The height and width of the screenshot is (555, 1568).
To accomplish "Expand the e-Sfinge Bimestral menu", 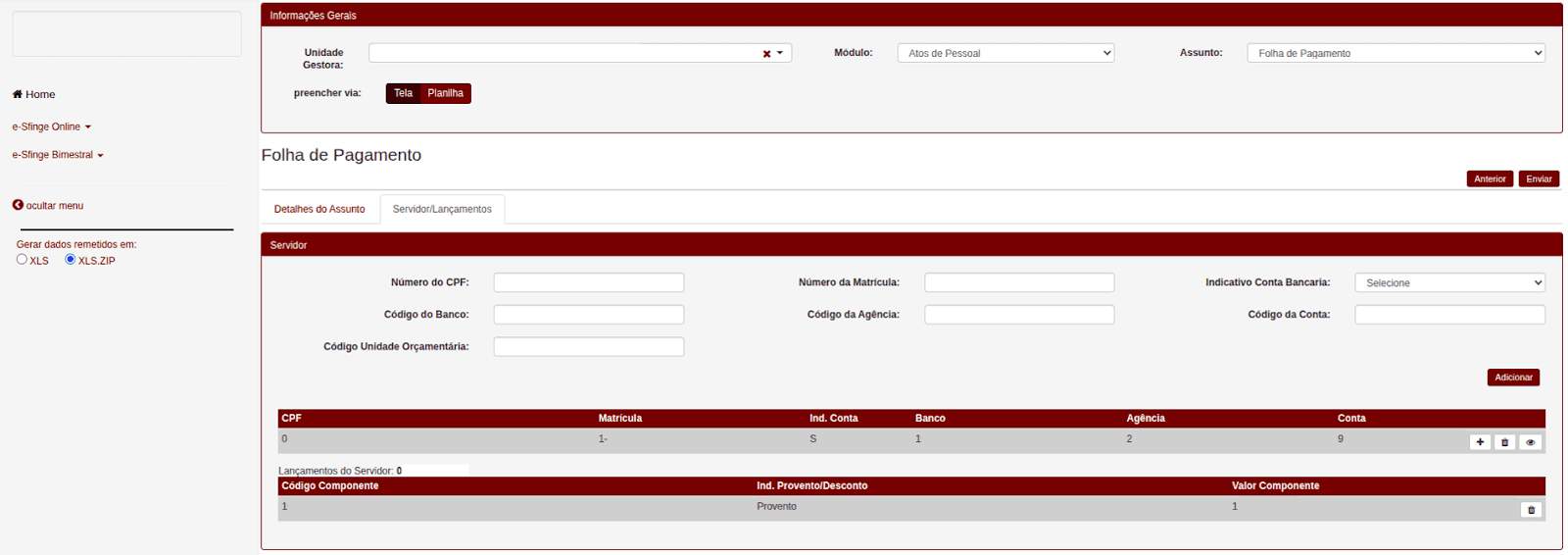I will pos(57,155).
